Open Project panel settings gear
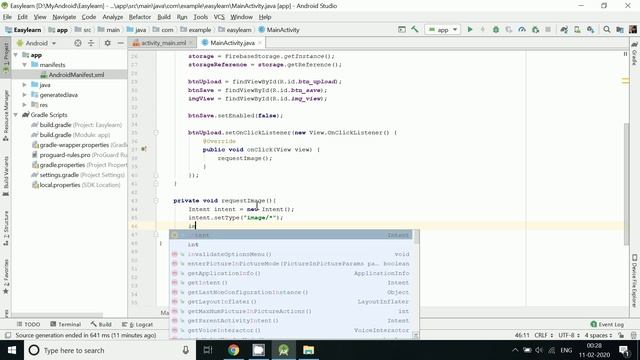This screenshot has height=360, width=640. tap(107, 43)
